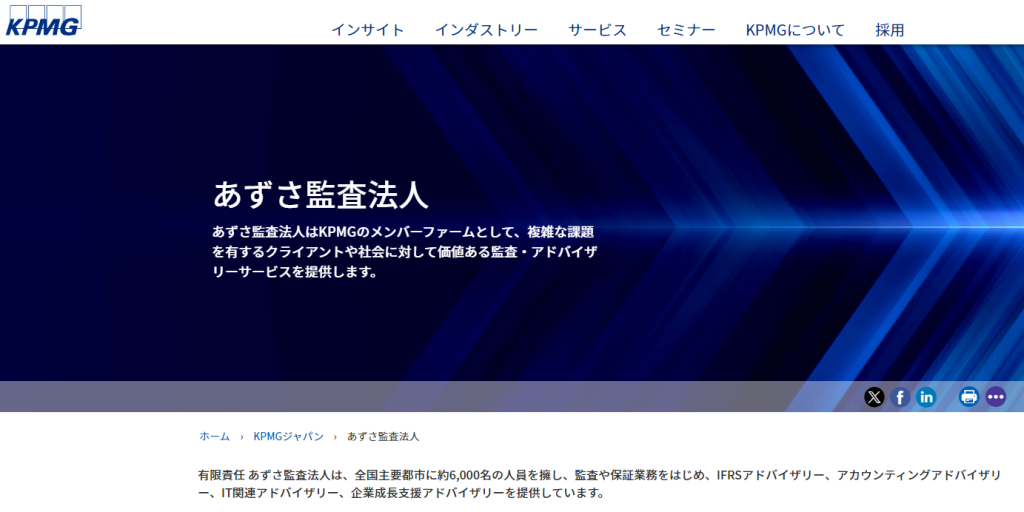Select the あずさ監査法人 breadcrumb item
This screenshot has height=512, width=1024.
pyautogui.click(x=383, y=437)
